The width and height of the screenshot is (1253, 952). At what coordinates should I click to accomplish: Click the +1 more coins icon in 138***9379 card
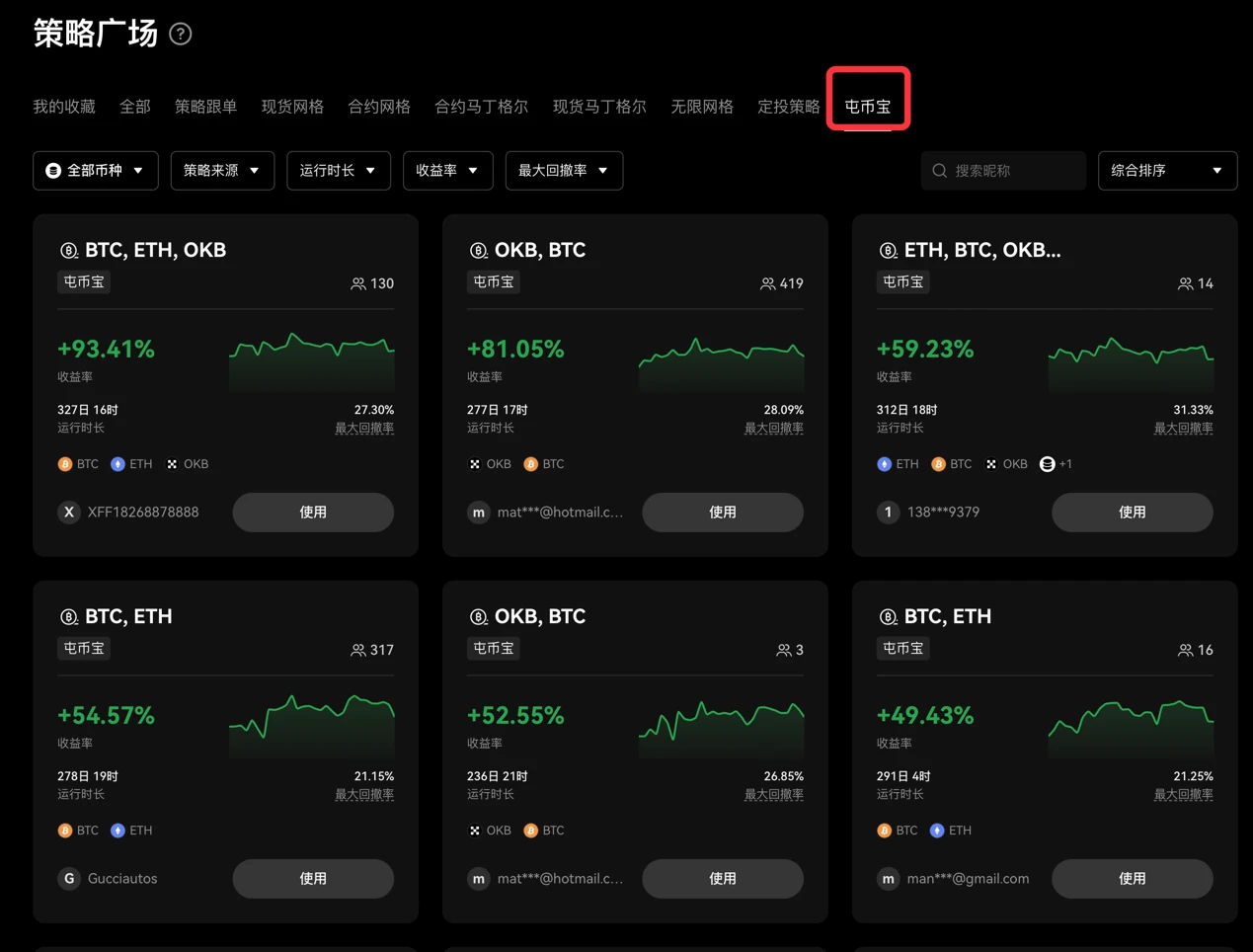coord(1048,464)
